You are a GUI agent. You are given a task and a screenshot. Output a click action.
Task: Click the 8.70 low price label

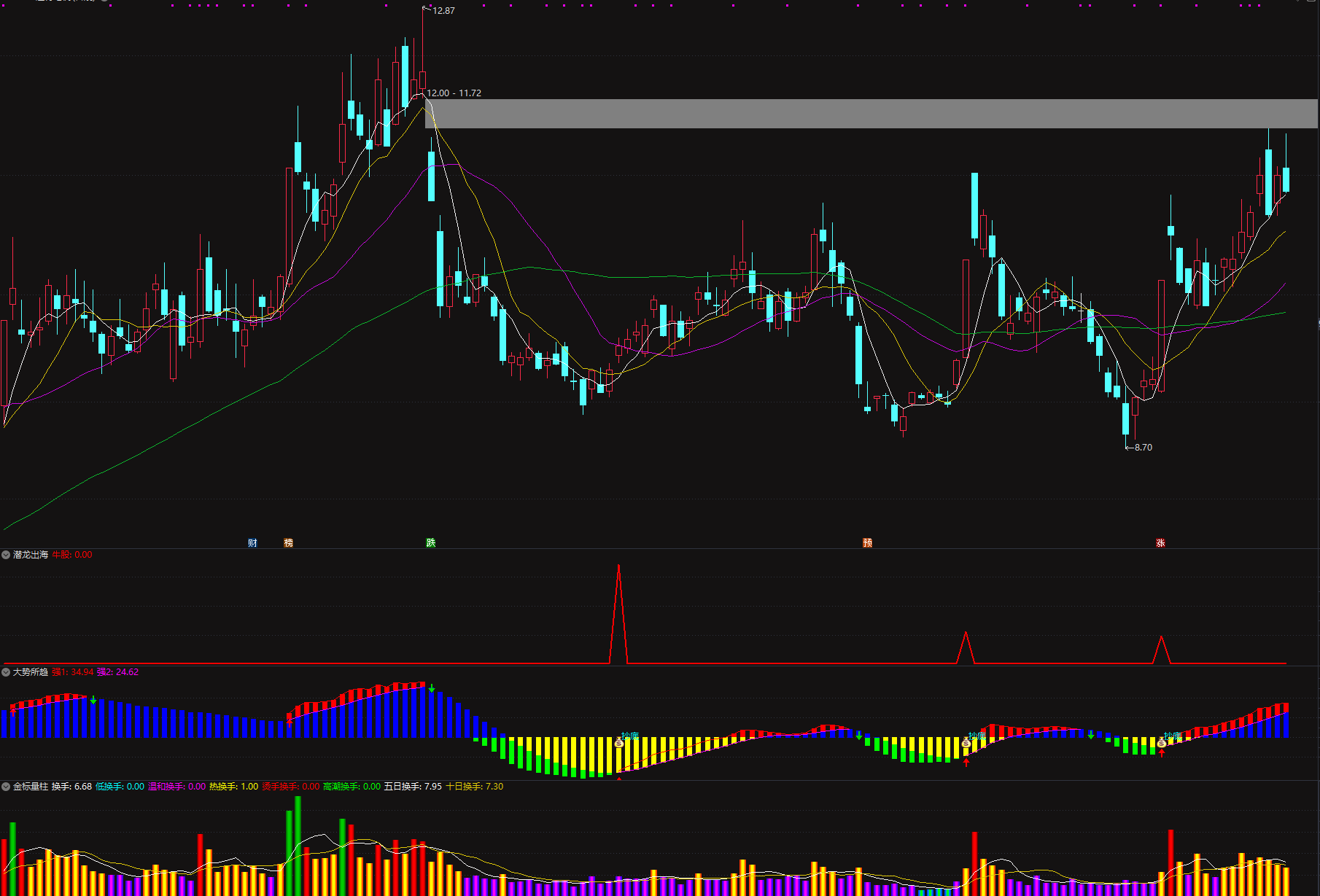[1143, 448]
